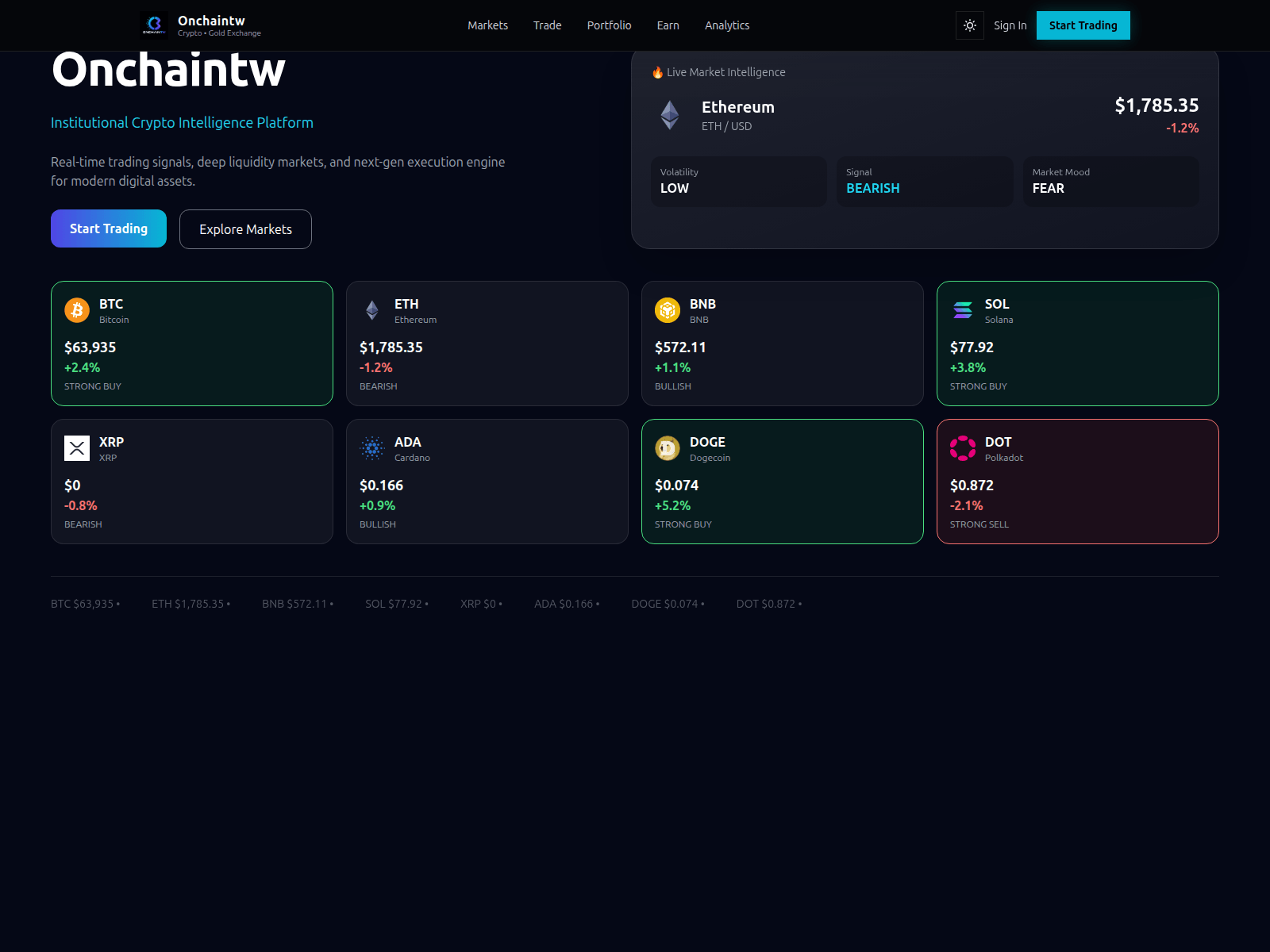Click the Volatility LOW tile

(x=739, y=182)
